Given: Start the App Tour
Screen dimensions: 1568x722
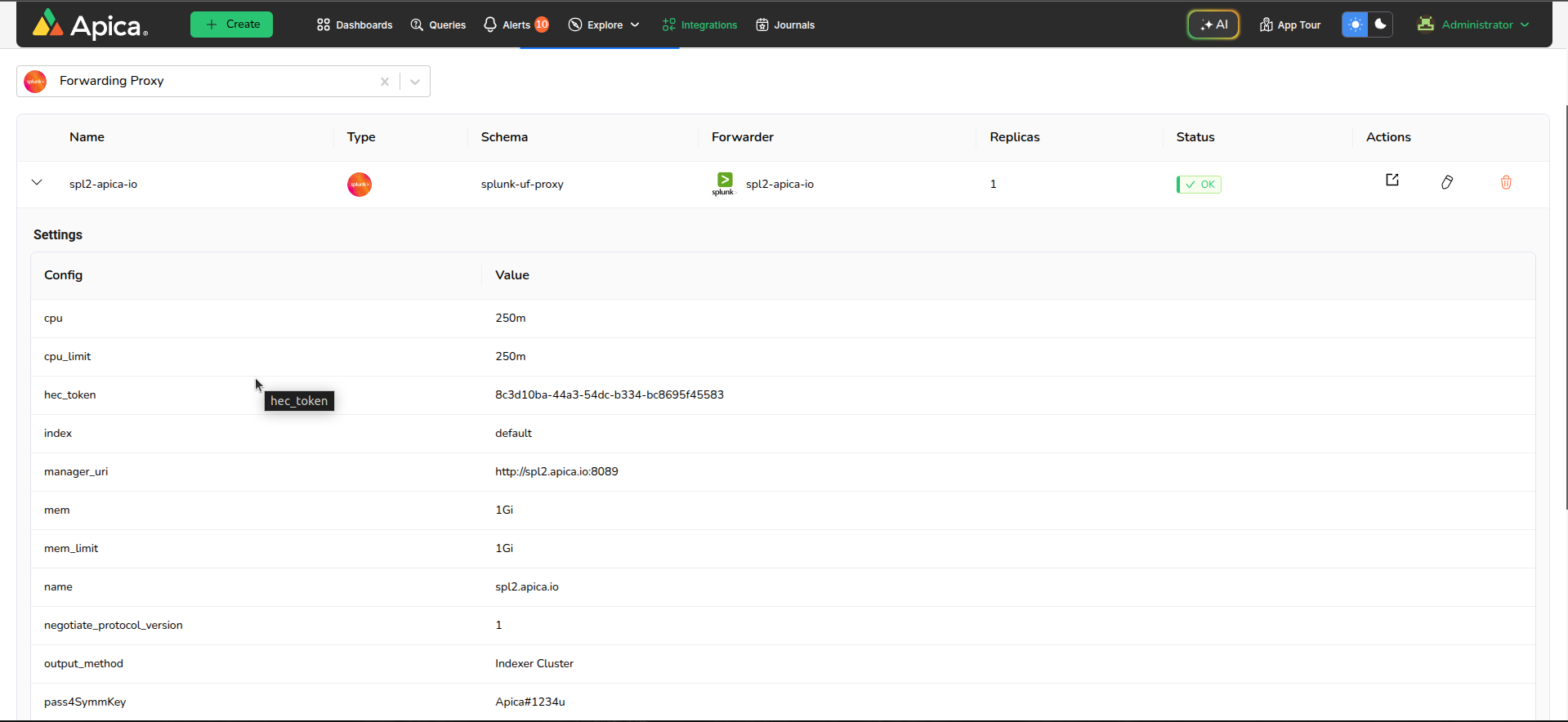Looking at the screenshot, I should pyautogui.click(x=1290, y=25).
